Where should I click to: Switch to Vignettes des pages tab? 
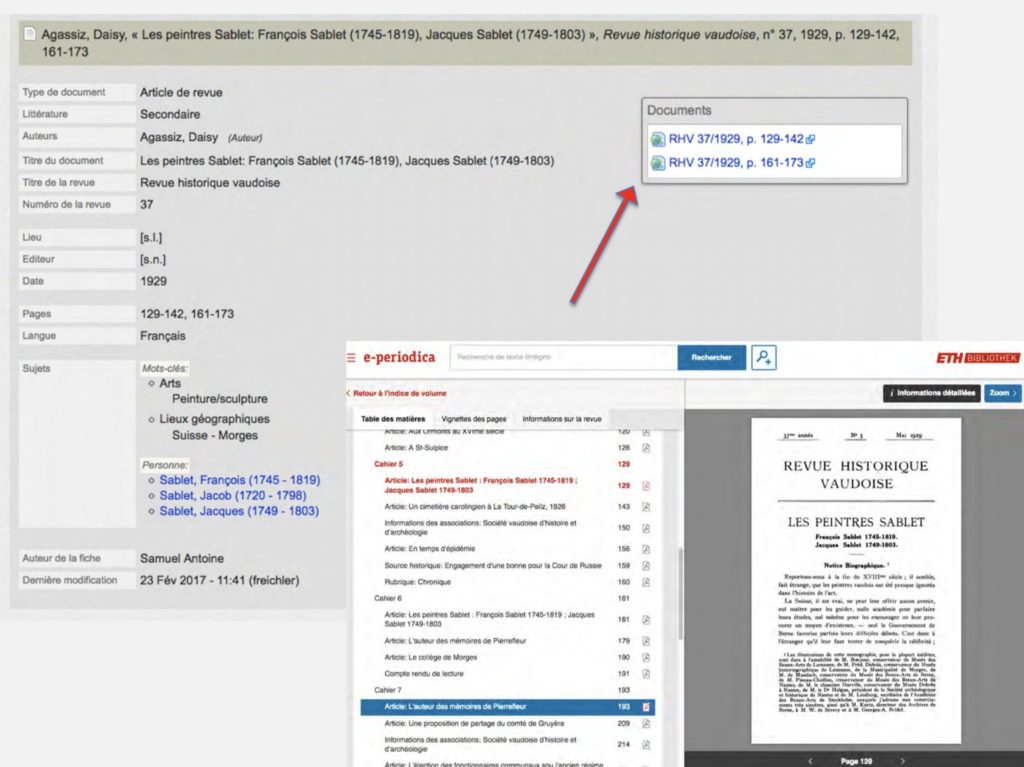(x=474, y=419)
